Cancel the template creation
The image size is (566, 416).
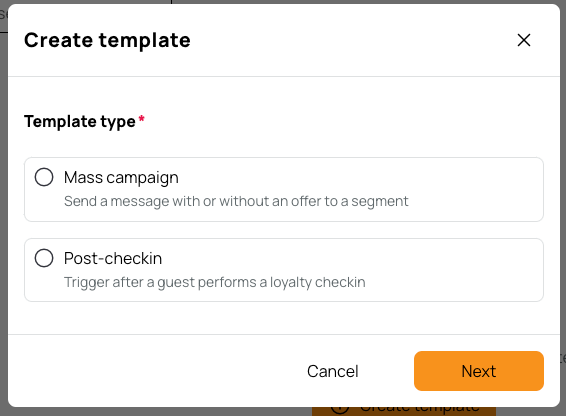332,371
